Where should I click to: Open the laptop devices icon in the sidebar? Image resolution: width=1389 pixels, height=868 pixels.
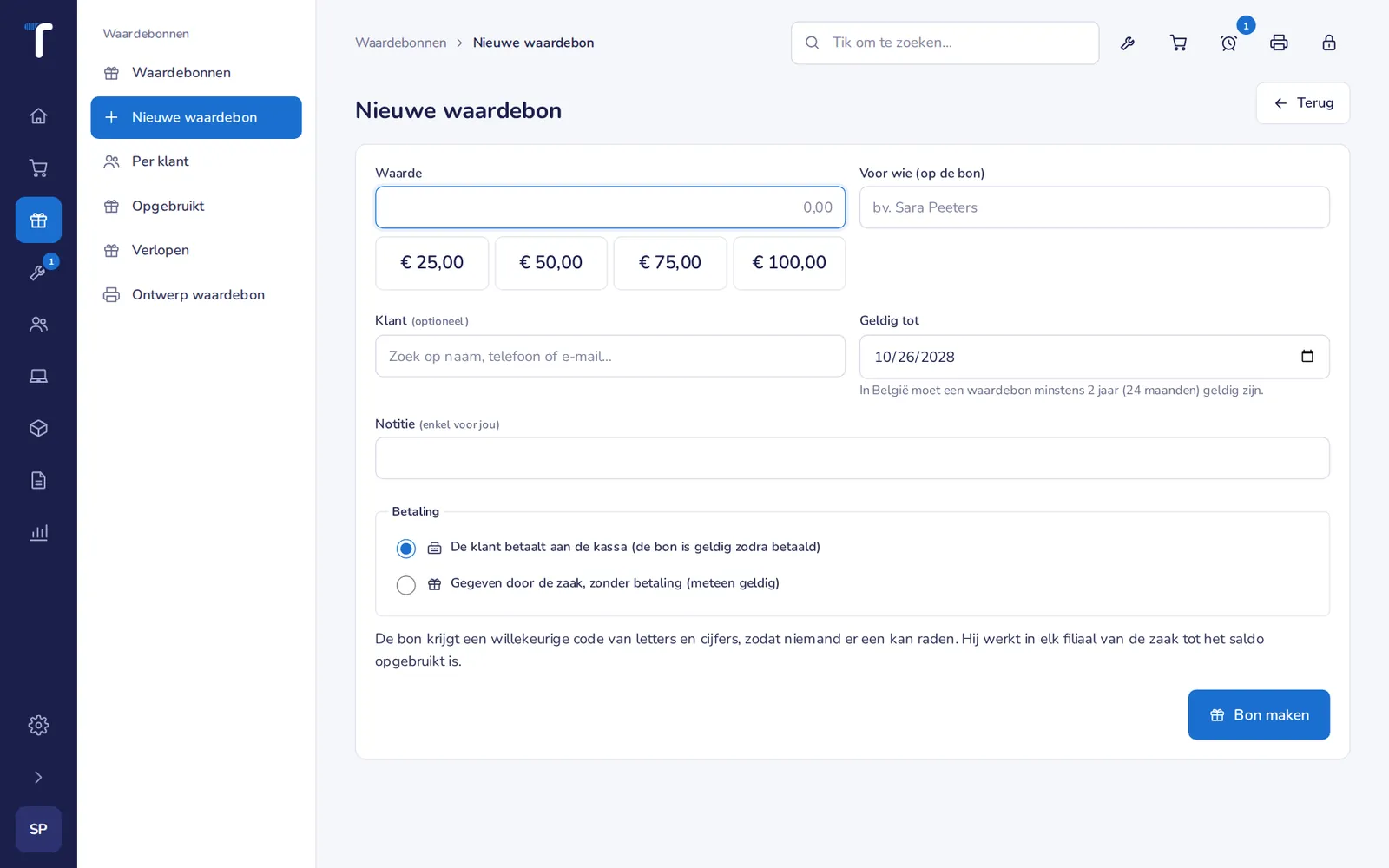tap(38, 377)
